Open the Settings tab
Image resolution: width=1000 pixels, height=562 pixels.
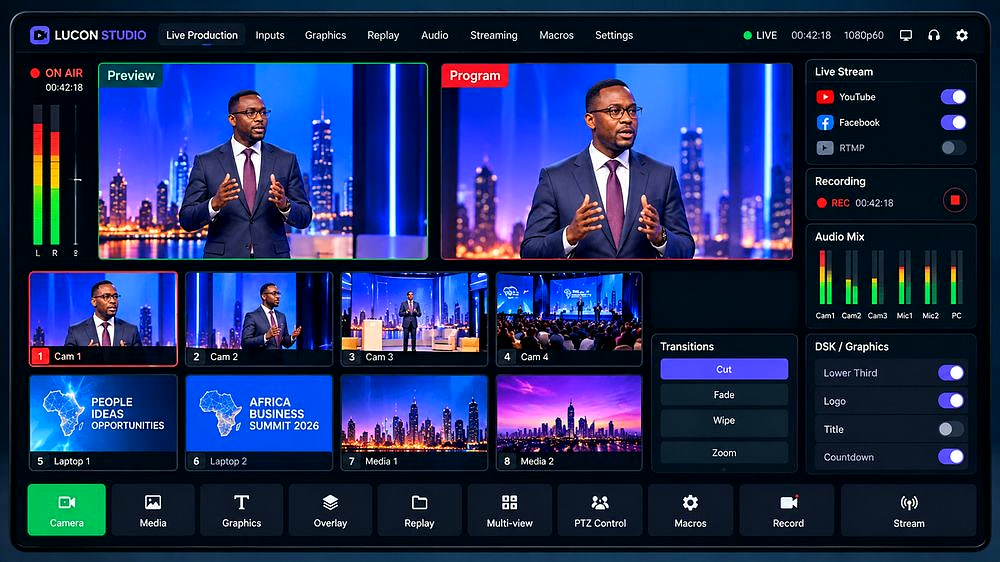point(614,35)
